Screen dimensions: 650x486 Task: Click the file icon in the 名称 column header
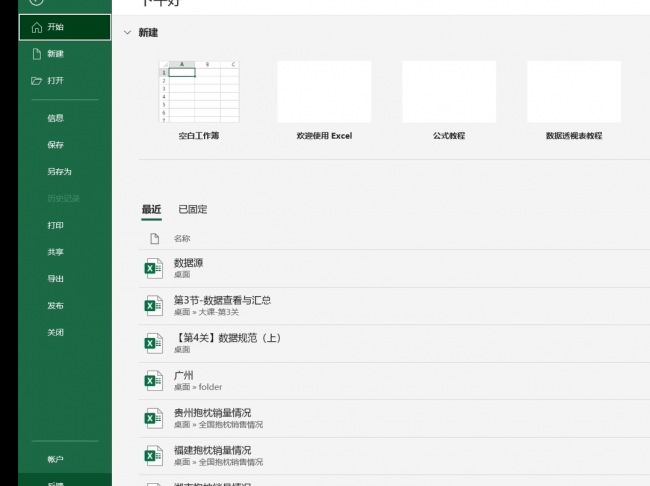[155, 238]
